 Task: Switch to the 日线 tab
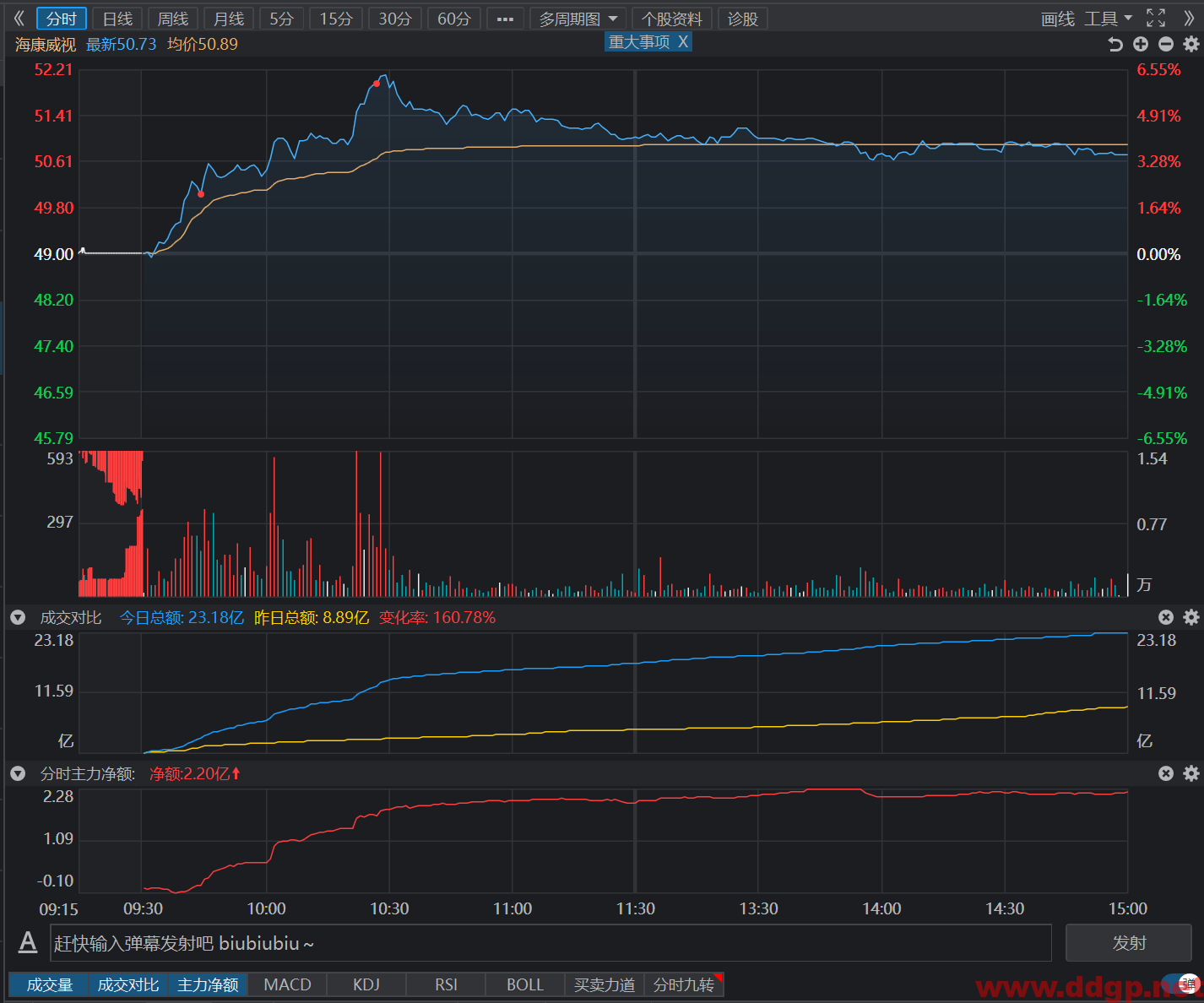point(117,19)
